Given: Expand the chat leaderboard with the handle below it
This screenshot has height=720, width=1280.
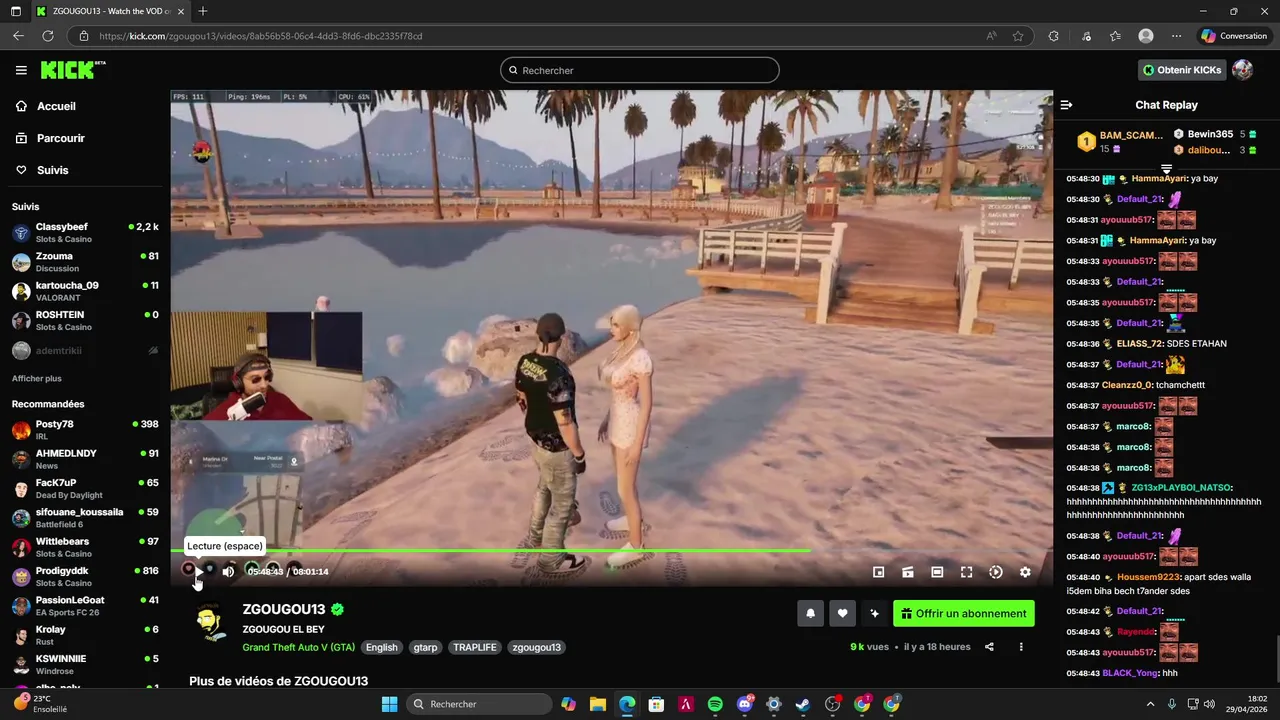Looking at the screenshot, I should click(1166, 169).
